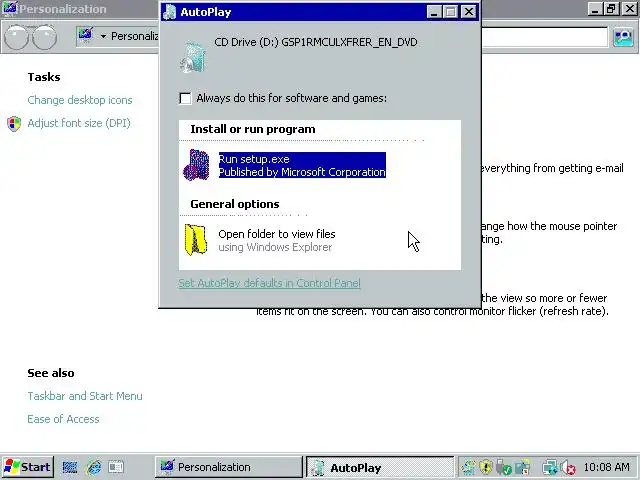The height and width of the screenshot is (480, 640).
Task: Open Taskbar and Start Menu link
Action: pyautogui.click(x=85, y=396)
